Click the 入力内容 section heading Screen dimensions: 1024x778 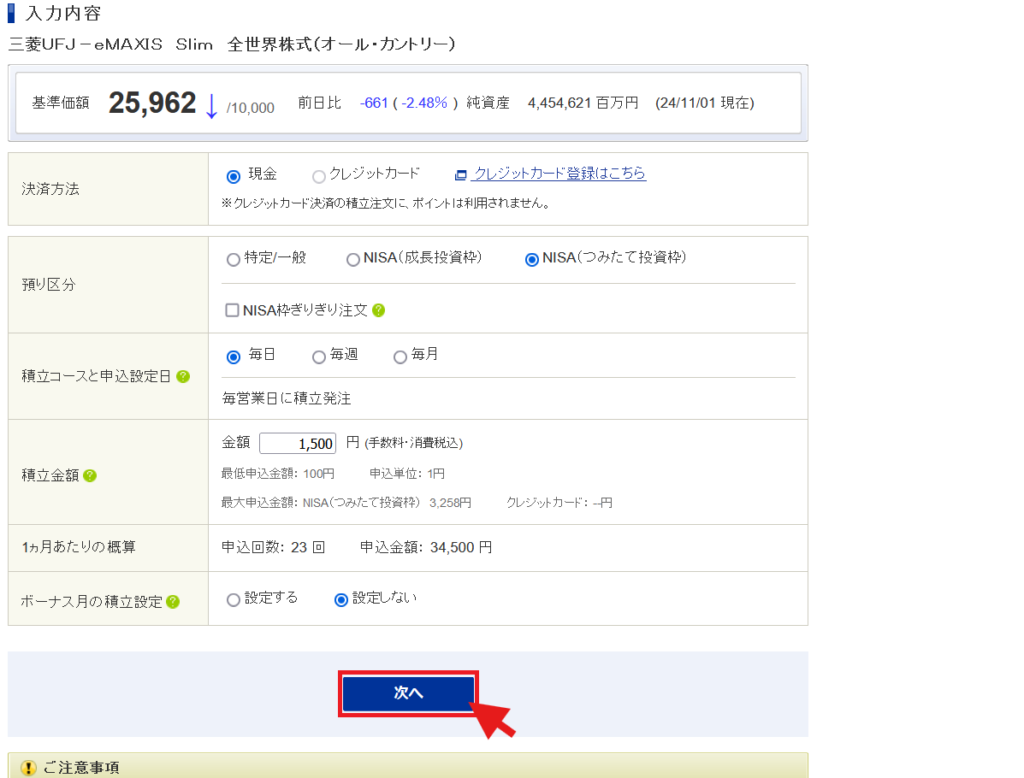point(63,13)
